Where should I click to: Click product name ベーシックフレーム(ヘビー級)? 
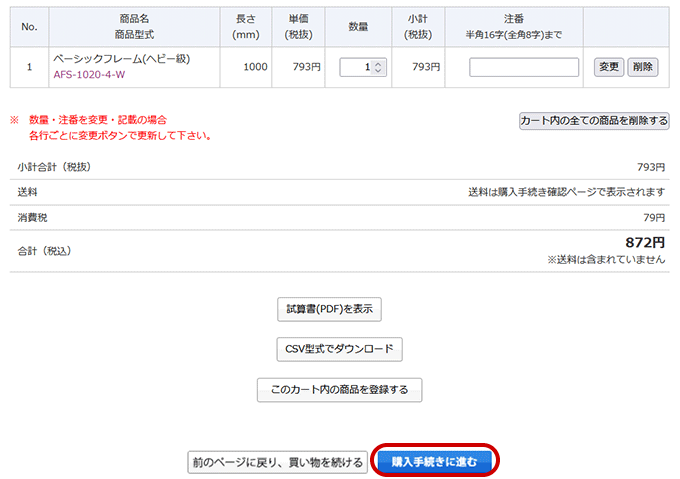coord(121,59)
